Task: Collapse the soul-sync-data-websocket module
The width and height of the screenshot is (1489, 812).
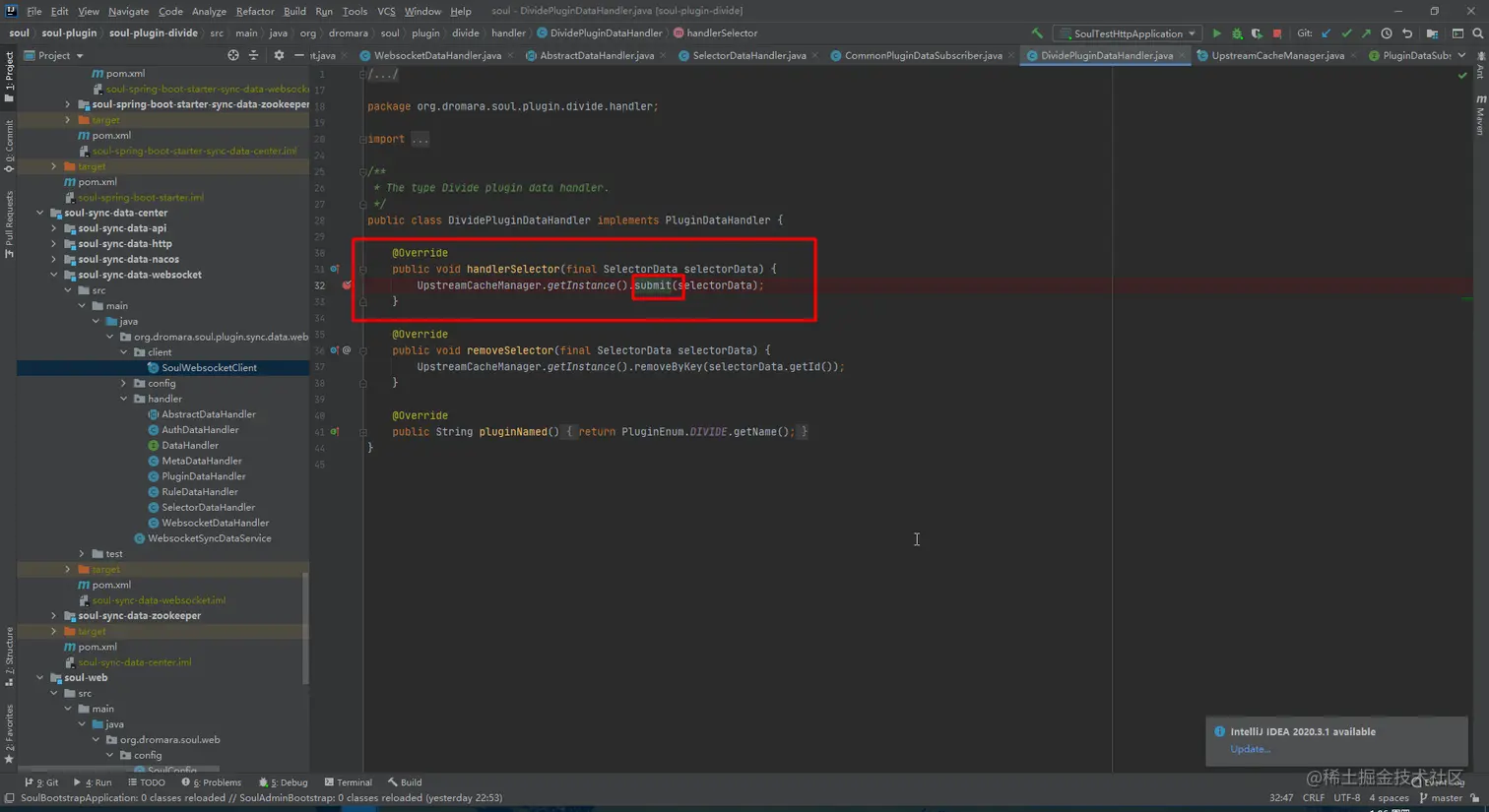Action: point(54,275)
